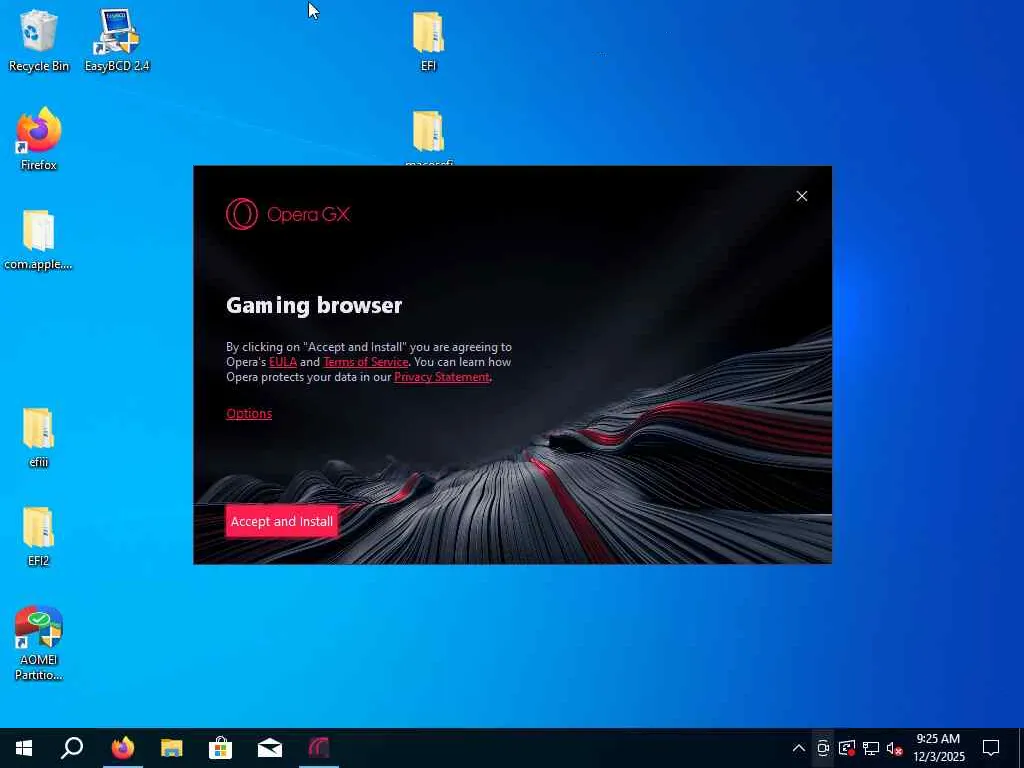Select the Recycle Bin desktop icon

pyautogui.click(x=39, y=40)
